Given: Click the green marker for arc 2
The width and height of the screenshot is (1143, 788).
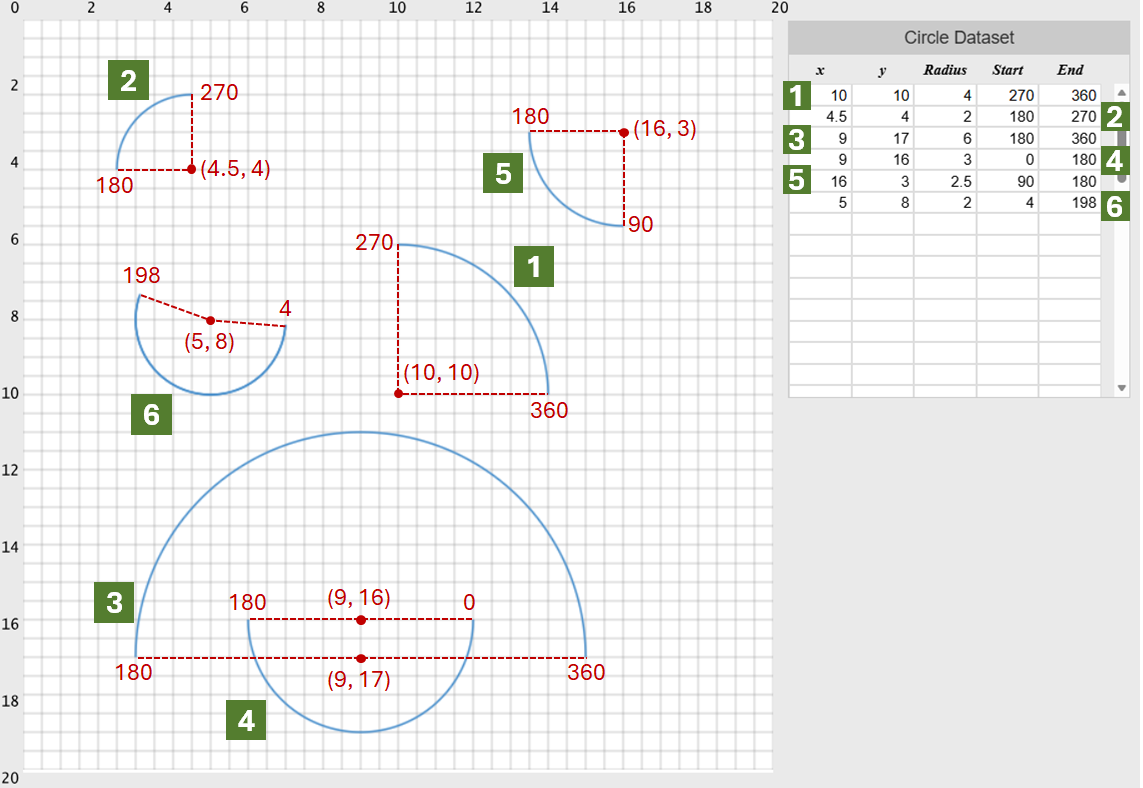Looking at the screenshot, I should click(x=126, y=82).
